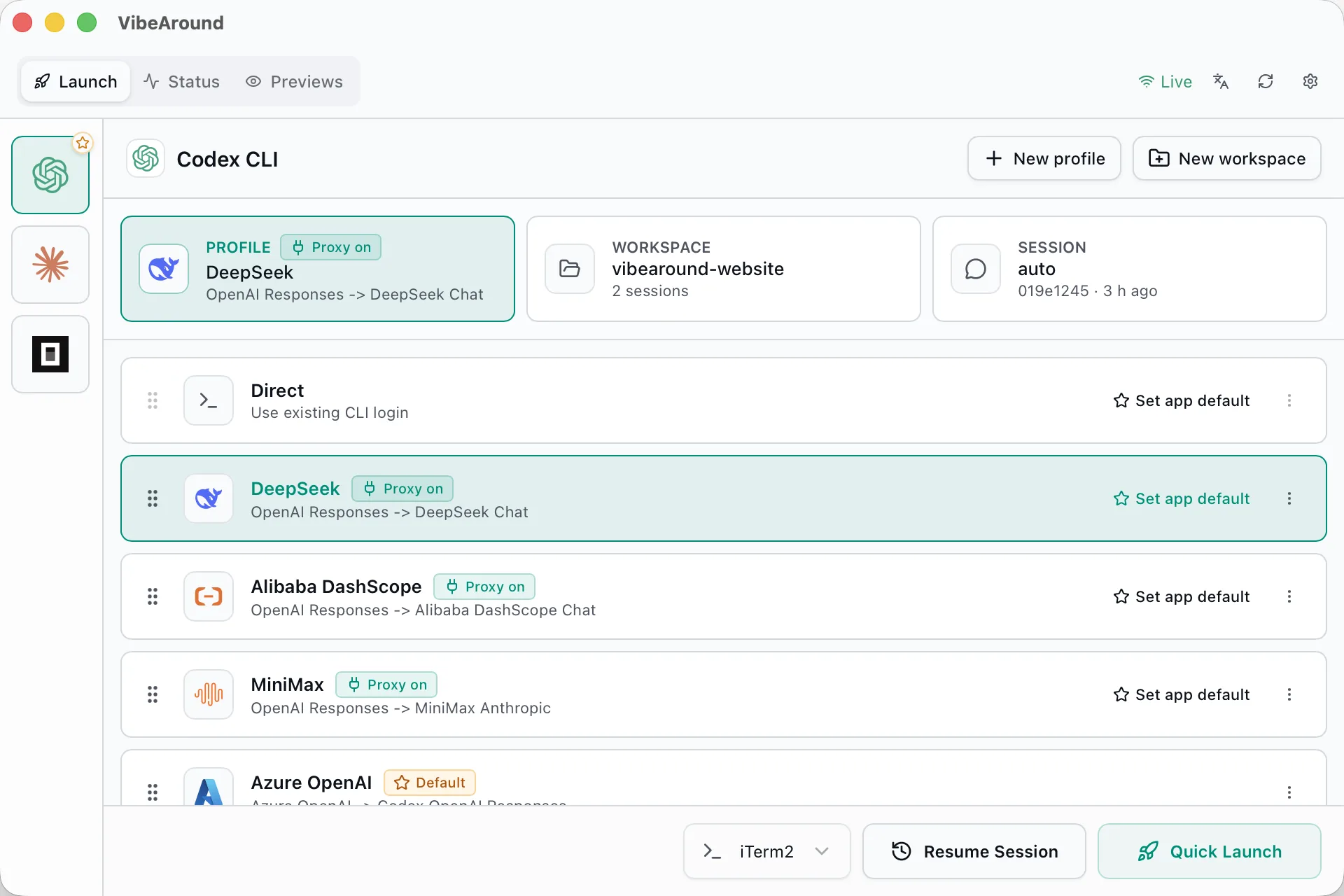Create a New profile
The image size is (1344, 896).
click(1044, 159)
